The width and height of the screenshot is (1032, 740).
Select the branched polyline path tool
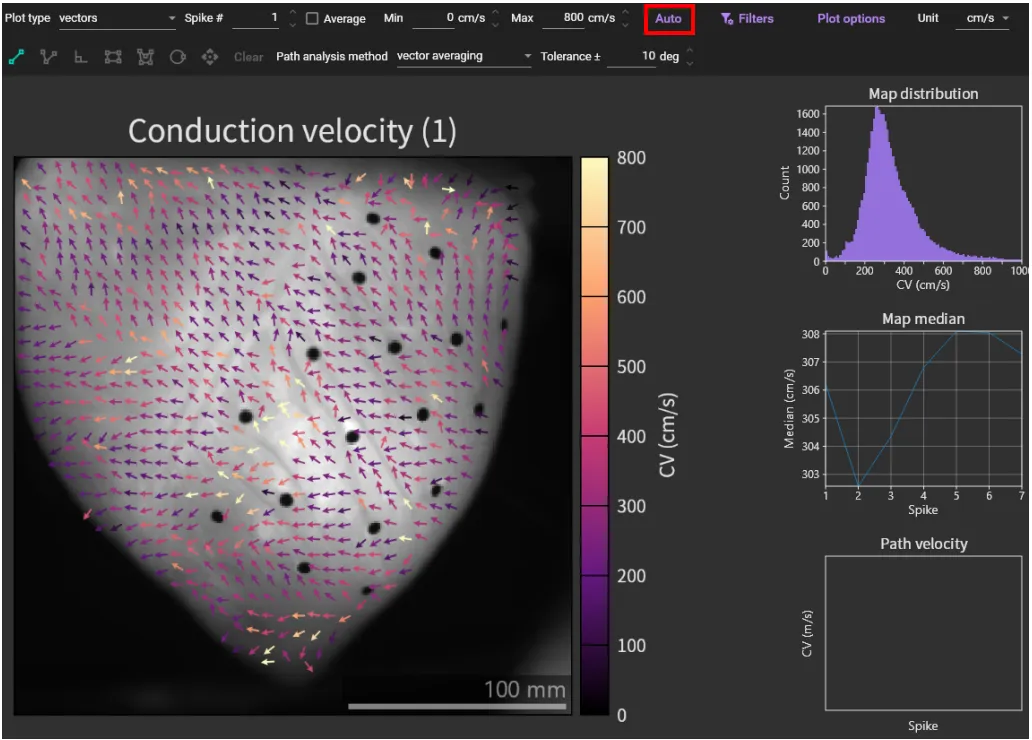click(x=48, y=57)
